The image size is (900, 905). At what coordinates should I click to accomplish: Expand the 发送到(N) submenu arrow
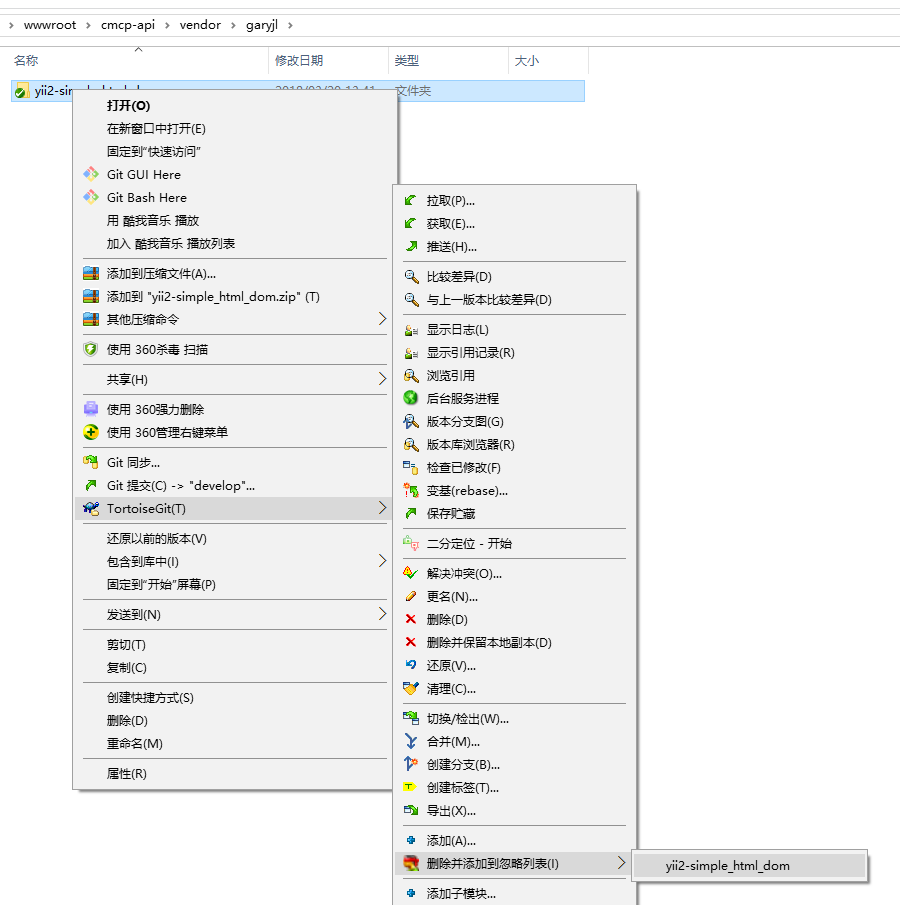[x=382, y=614]
